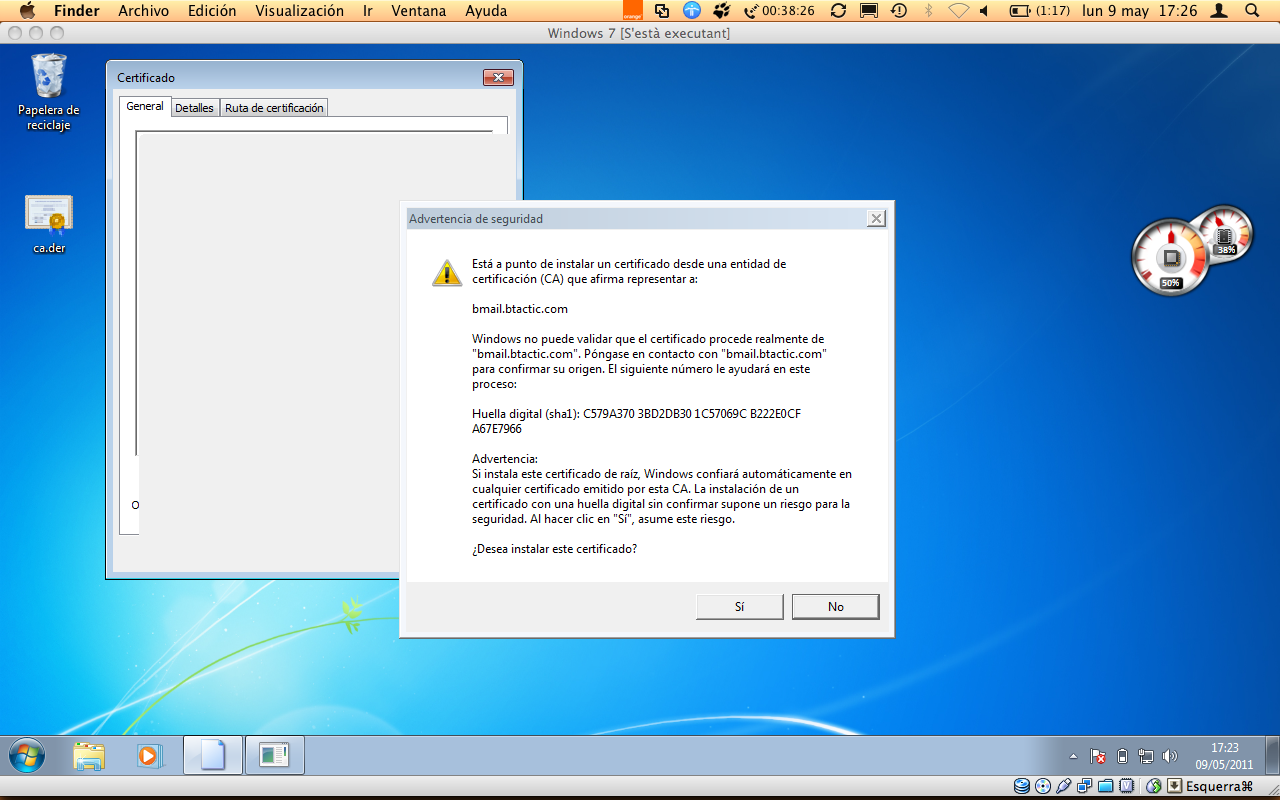Click the VirtualBox keyboard capture indicator
The width and height of the screenshot is (1280, 800).
tap(1175, 787)
